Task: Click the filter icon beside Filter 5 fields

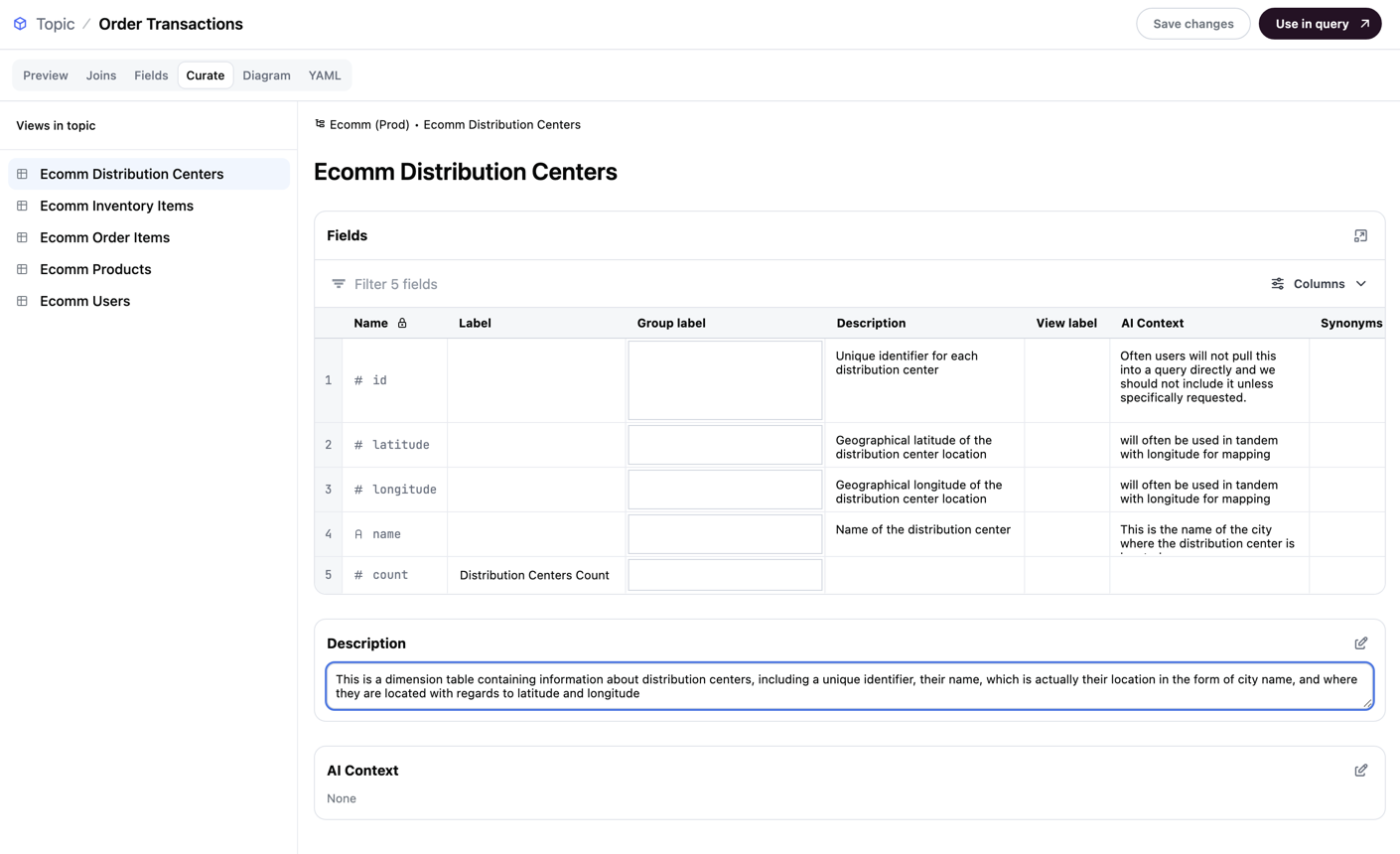Action: point(339,284)
